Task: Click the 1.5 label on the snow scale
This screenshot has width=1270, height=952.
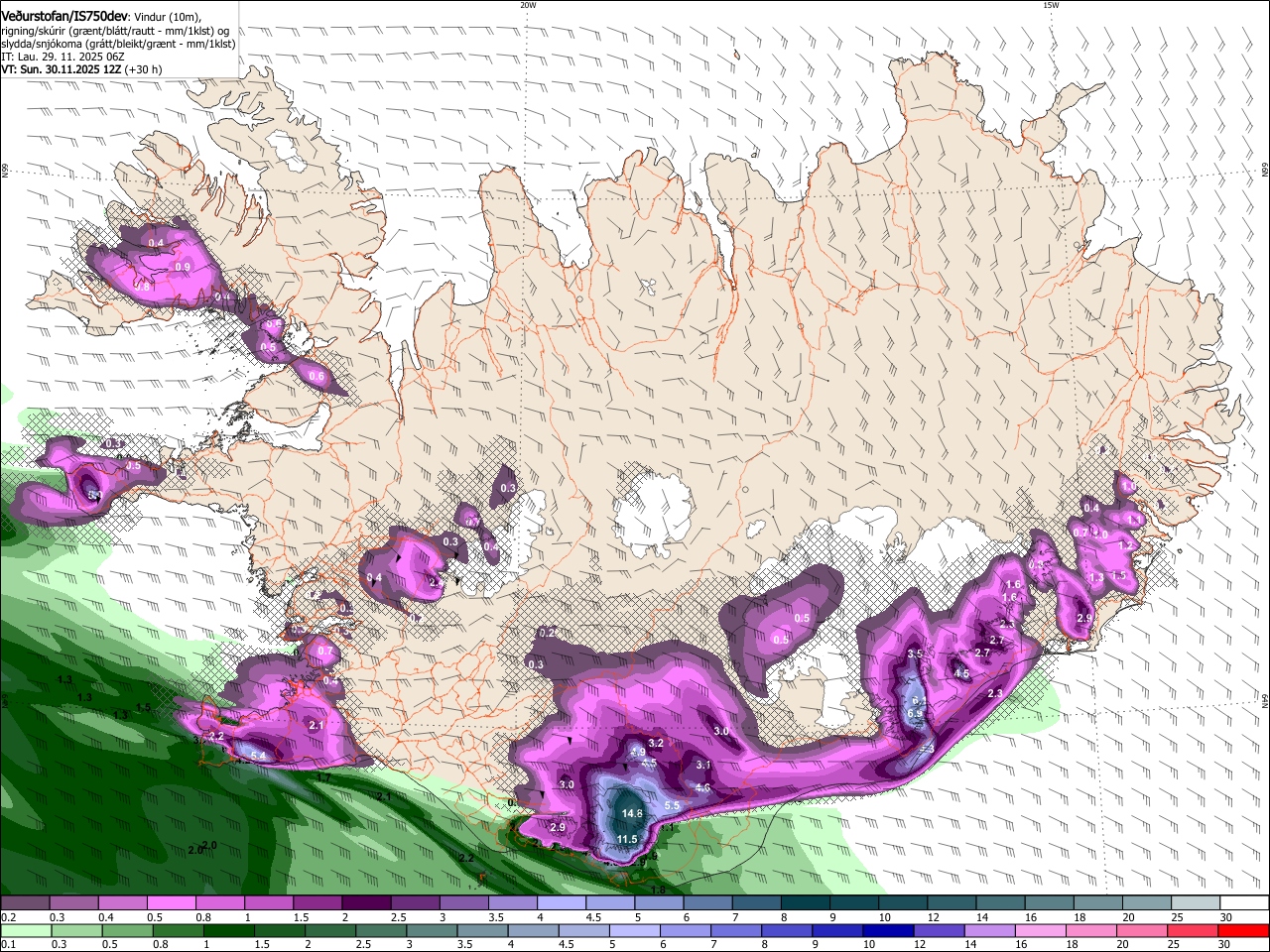Action: tap(302, 917)
